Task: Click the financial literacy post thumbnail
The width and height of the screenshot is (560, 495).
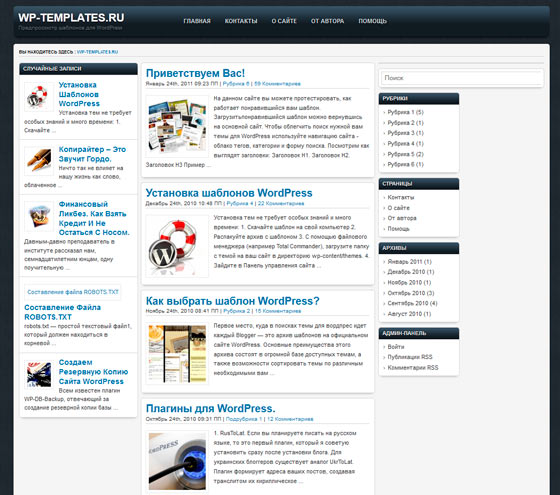Action: (39, 216)
